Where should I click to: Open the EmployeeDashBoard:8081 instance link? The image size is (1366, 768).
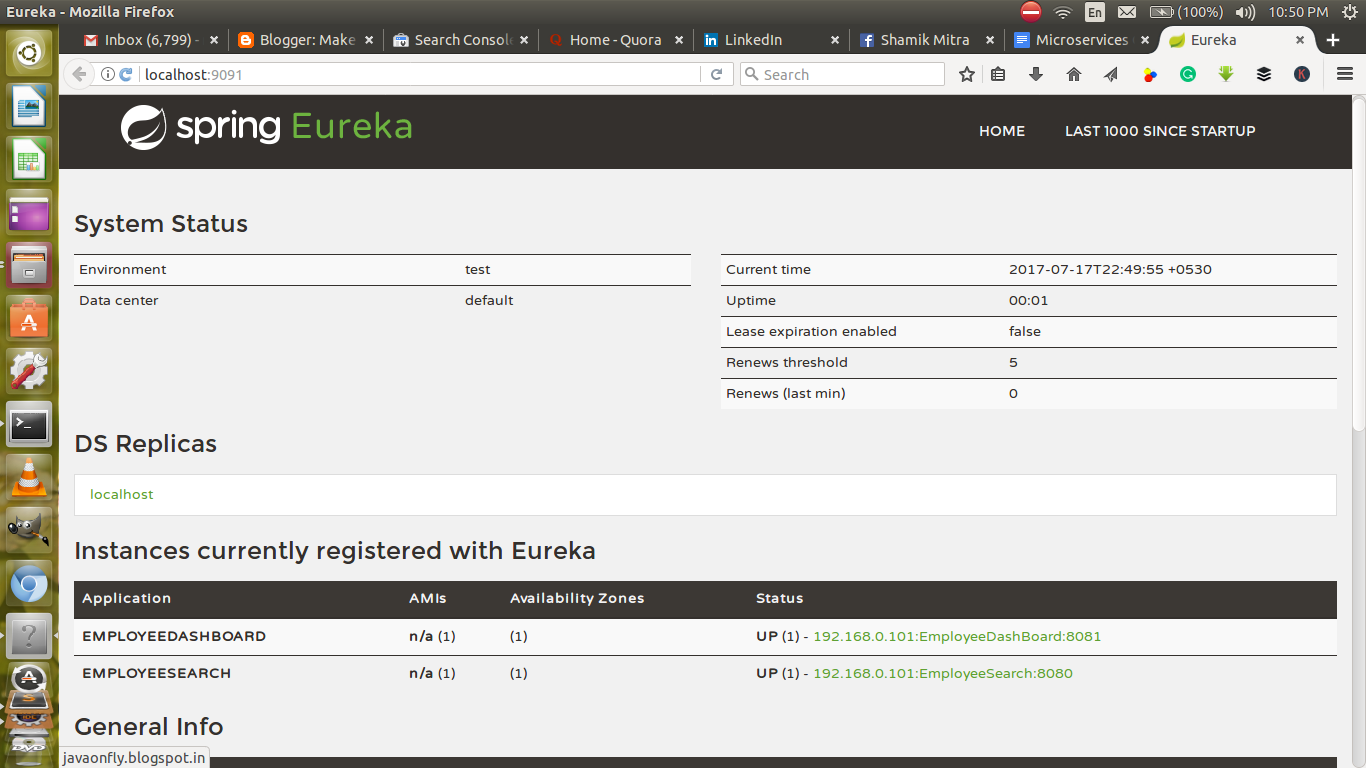pos(957,636)
